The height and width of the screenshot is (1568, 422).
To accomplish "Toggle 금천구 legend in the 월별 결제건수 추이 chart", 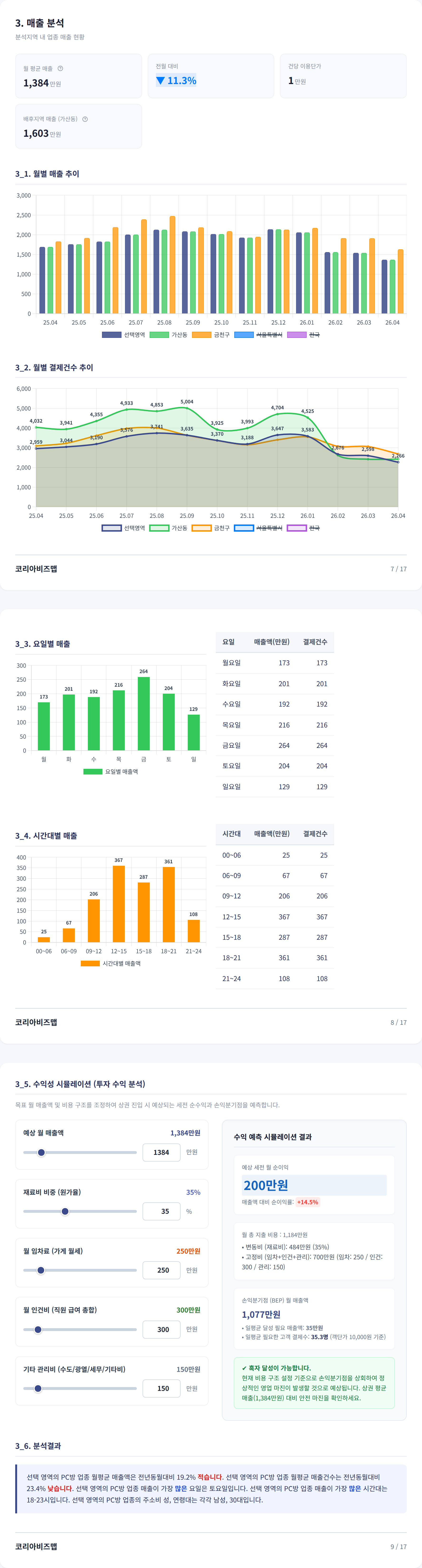I will (x=211, y=528).
